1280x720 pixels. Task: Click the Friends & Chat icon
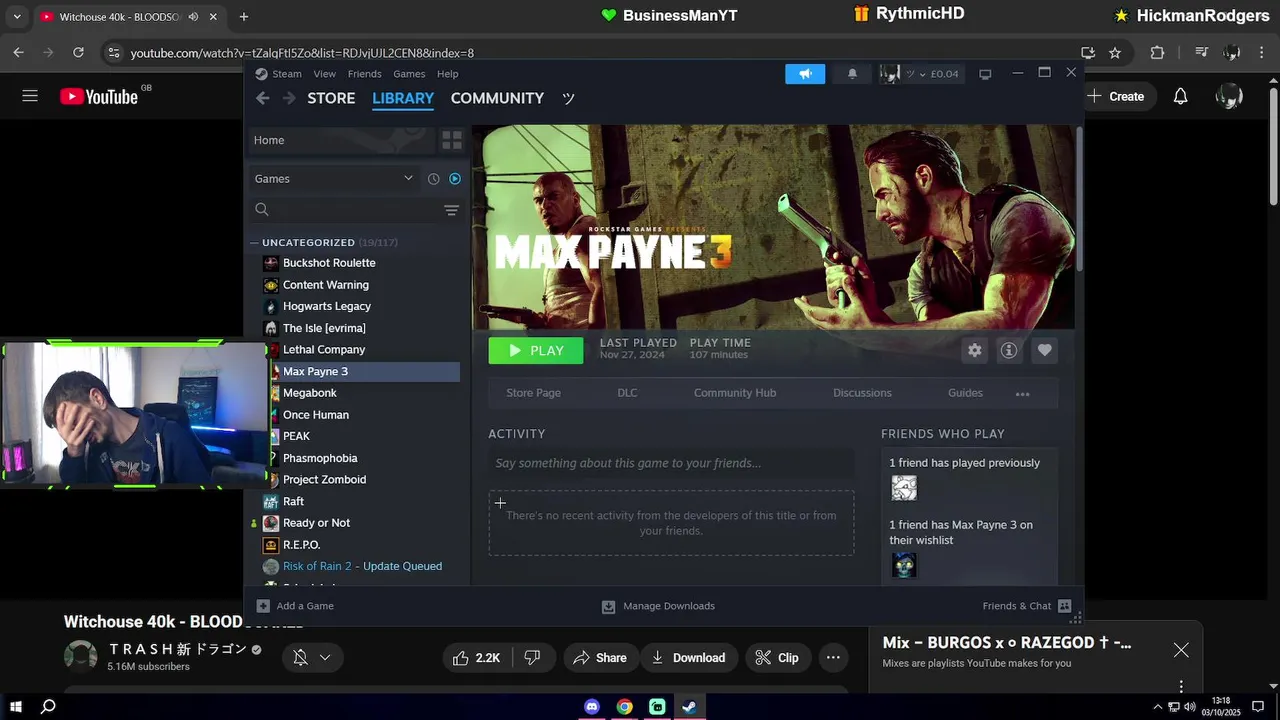[x=1065, y=606]
